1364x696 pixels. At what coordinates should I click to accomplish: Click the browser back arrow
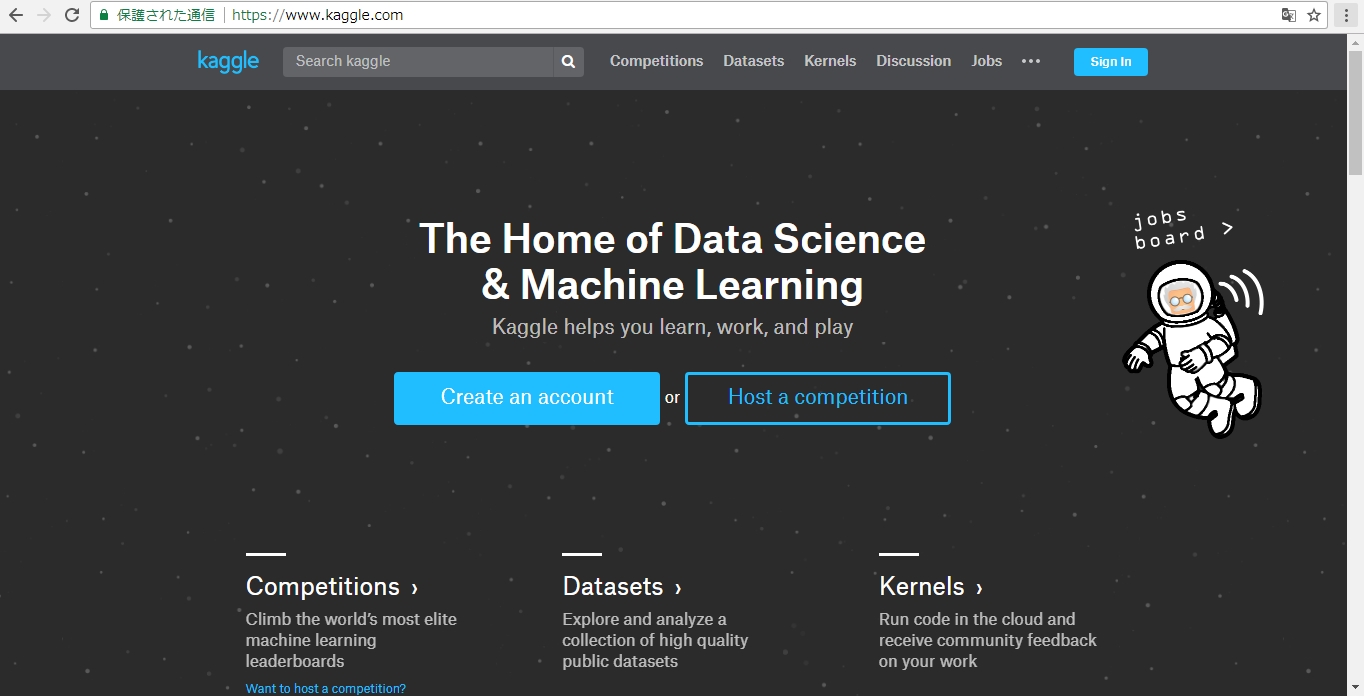point(16,15)
